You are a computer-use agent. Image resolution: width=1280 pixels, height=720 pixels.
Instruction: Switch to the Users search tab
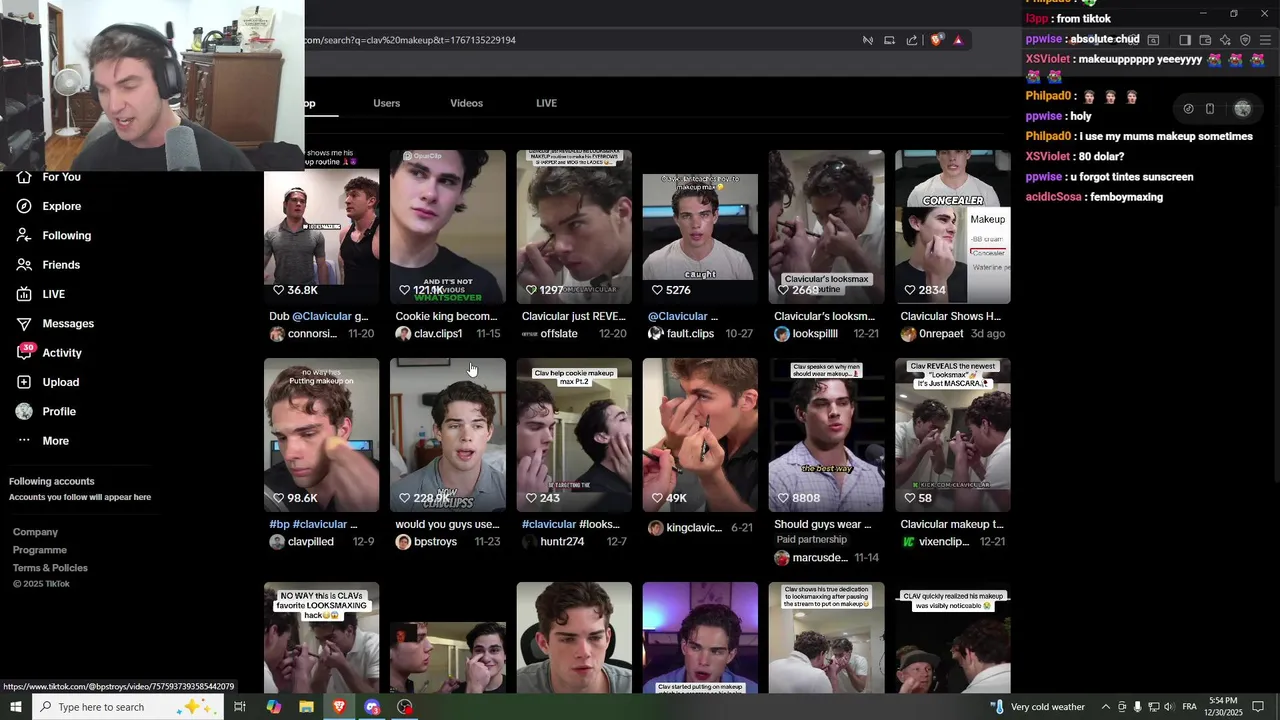click(386, 103)
